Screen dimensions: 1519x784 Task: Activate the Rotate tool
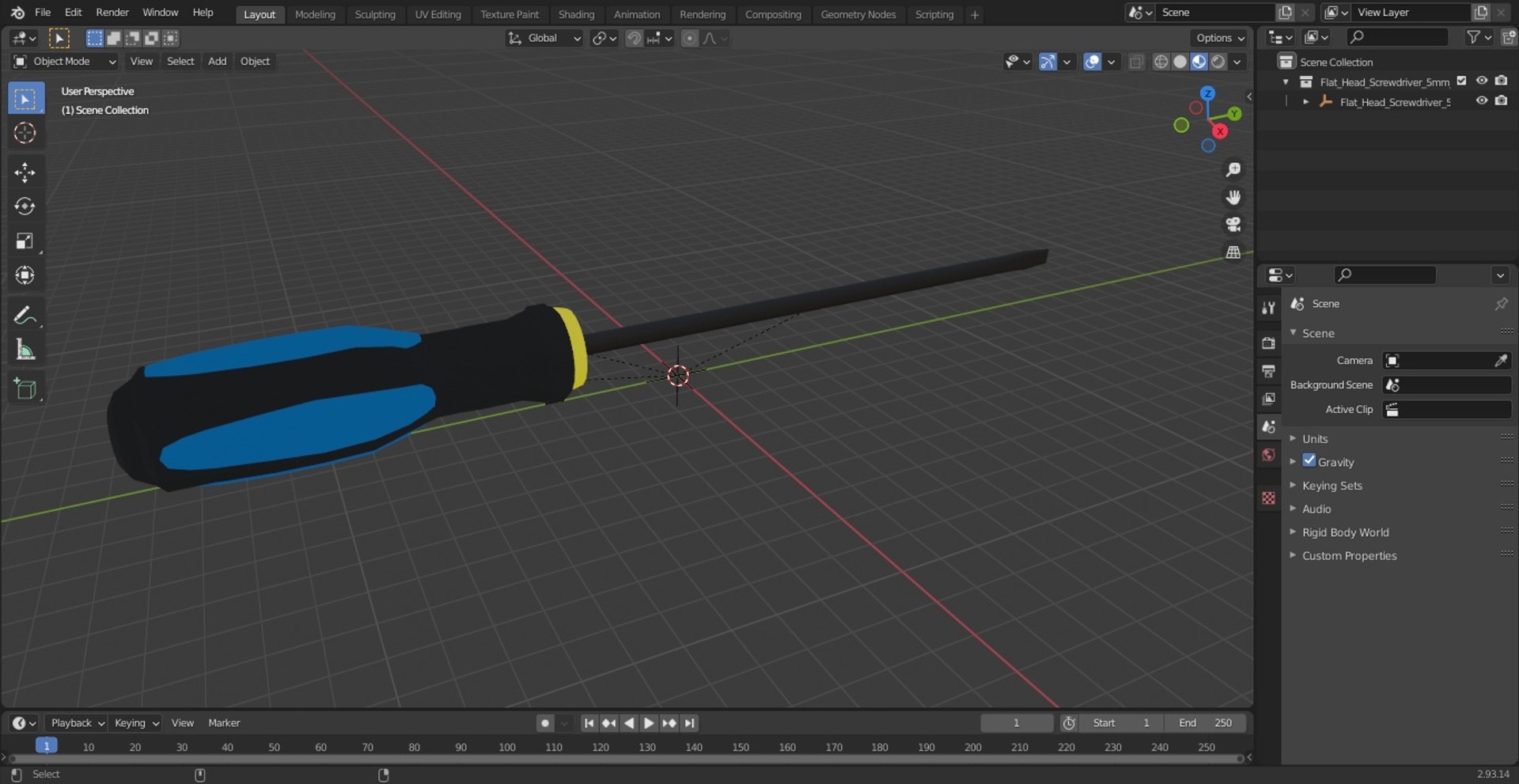(x=25, y=206)
